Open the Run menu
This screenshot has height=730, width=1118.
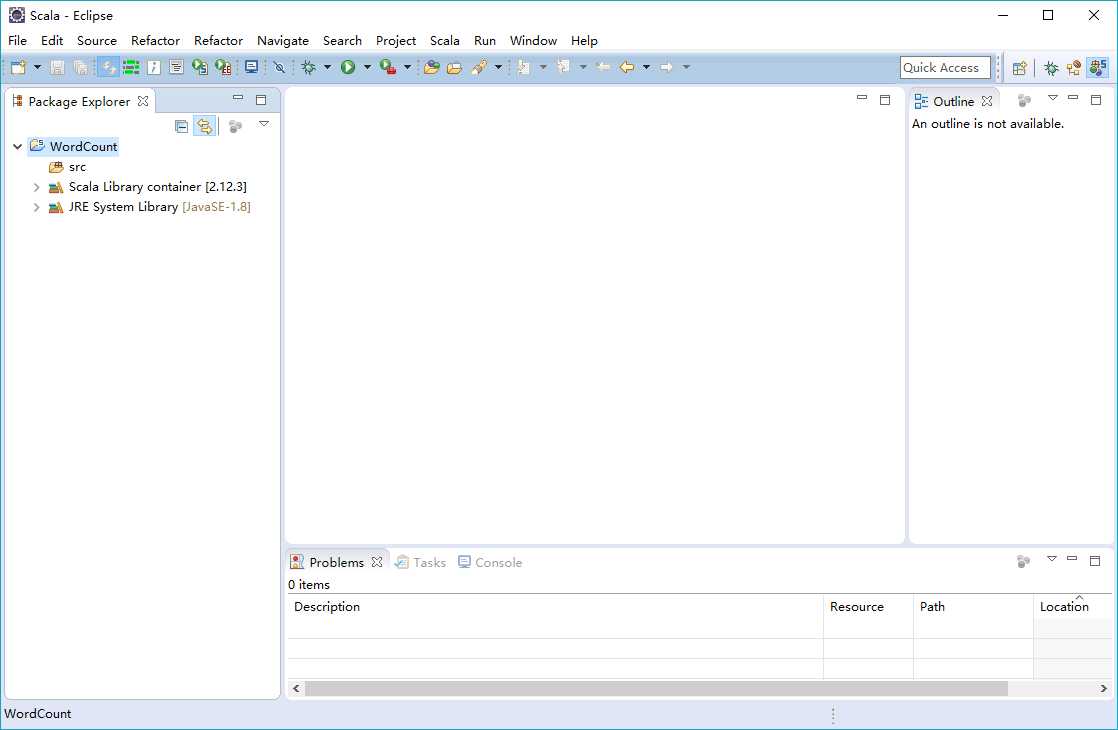tap(485, 41)
